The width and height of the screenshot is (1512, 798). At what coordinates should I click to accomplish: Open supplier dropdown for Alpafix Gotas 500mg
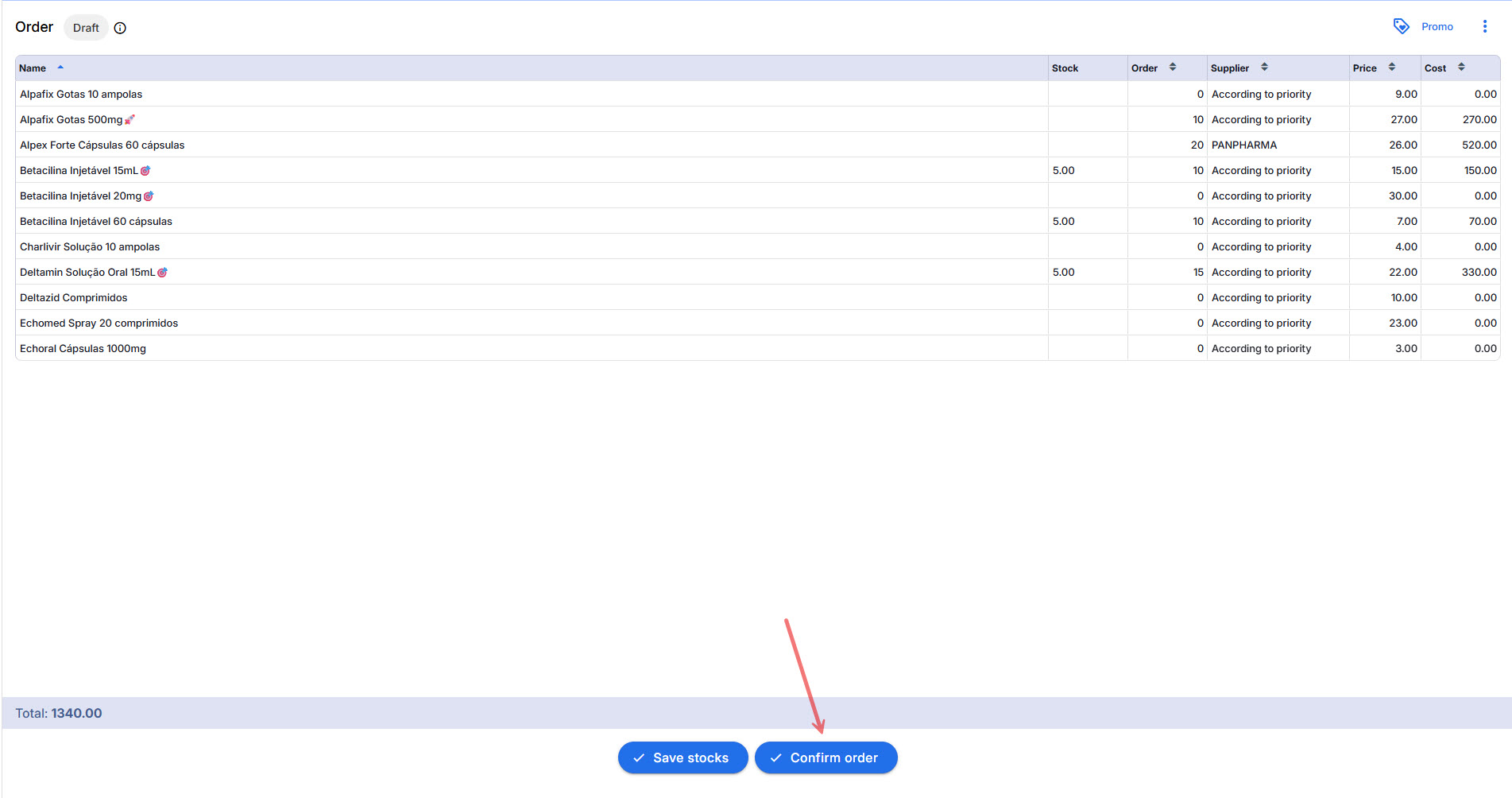[1278, 119]
